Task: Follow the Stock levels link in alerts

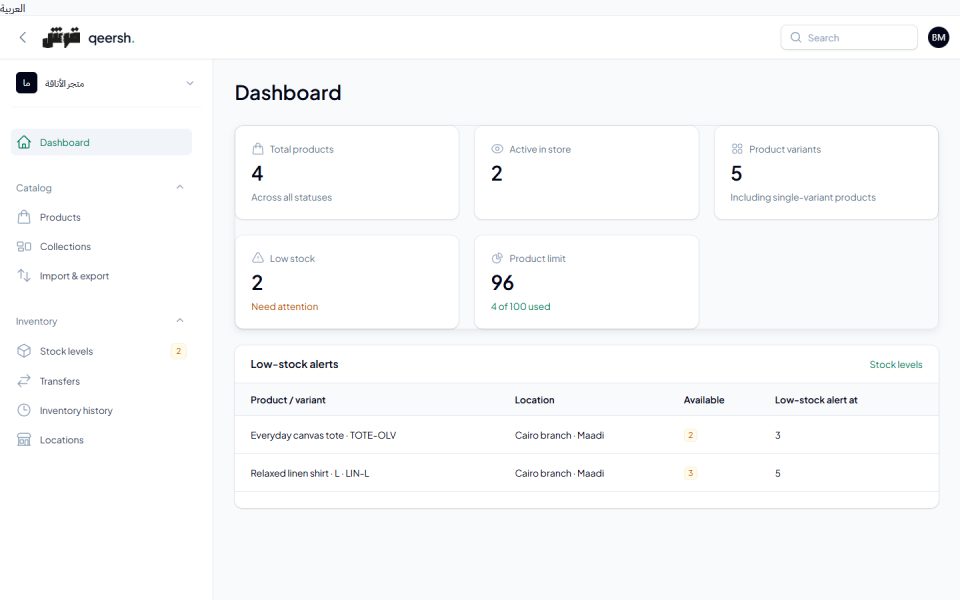Action: click(896, 364)
